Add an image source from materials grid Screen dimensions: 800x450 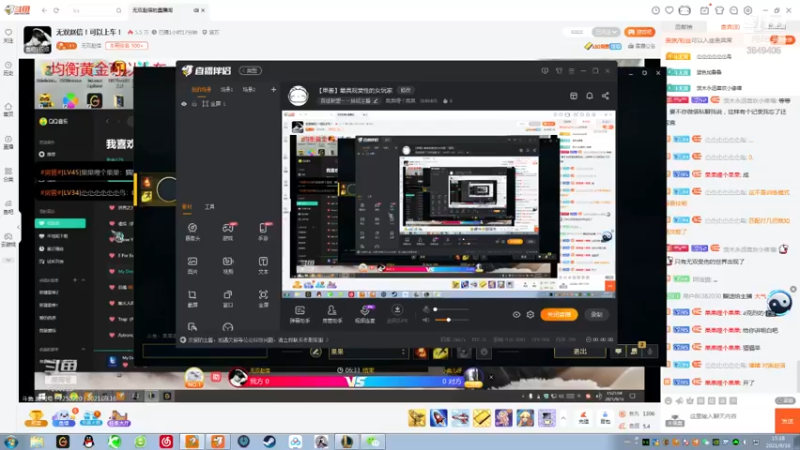192,265
